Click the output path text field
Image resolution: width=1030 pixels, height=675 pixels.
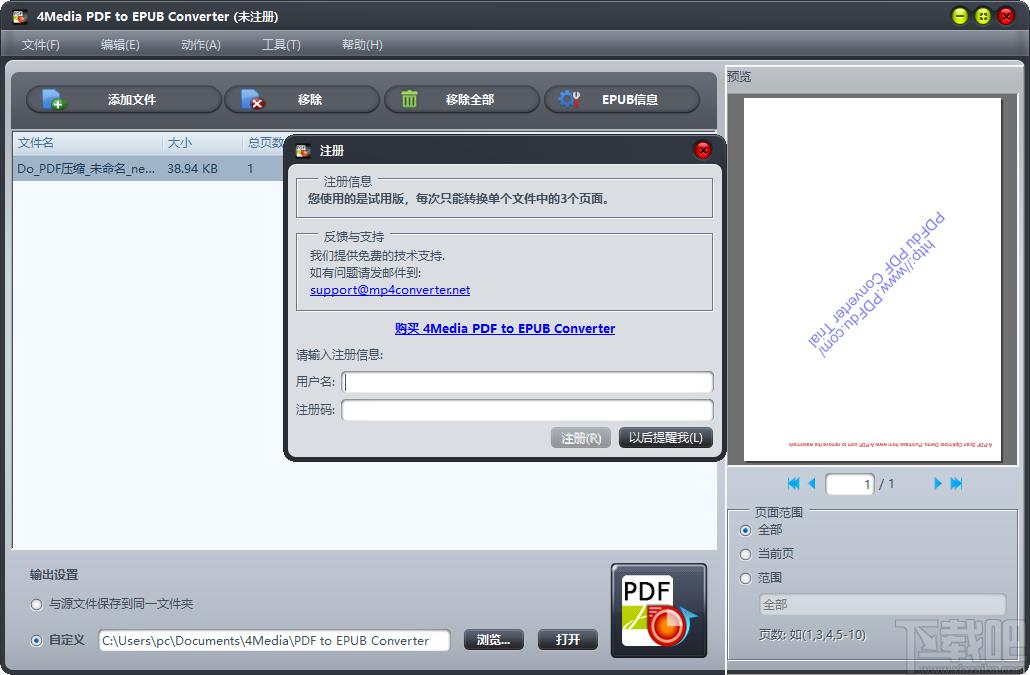275,640
